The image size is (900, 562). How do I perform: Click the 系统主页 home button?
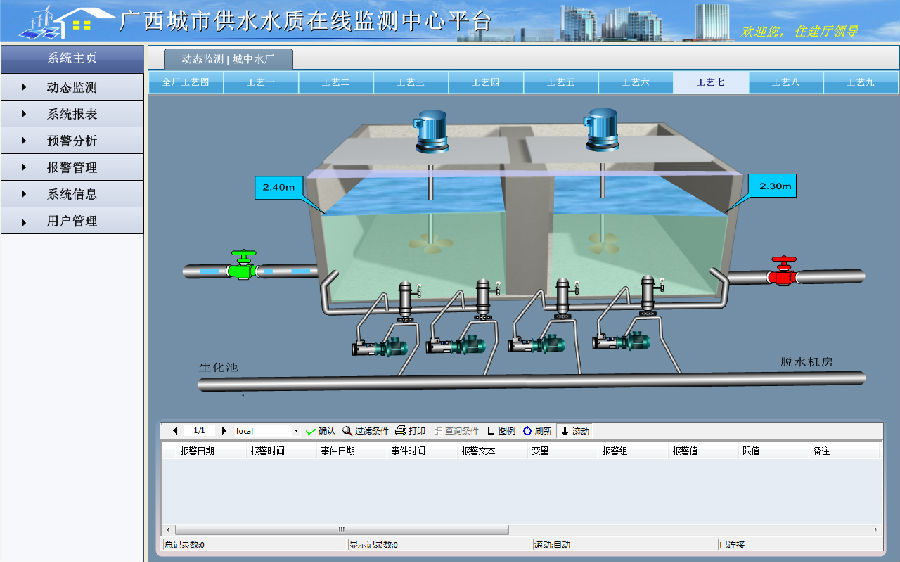pos(72,58)
